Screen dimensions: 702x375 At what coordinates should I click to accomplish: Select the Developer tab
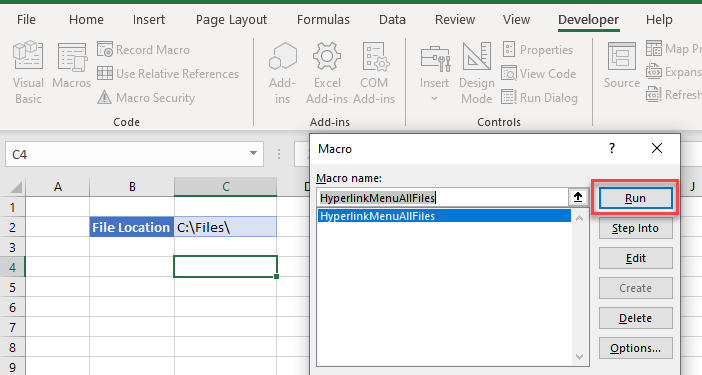(588, 20)
